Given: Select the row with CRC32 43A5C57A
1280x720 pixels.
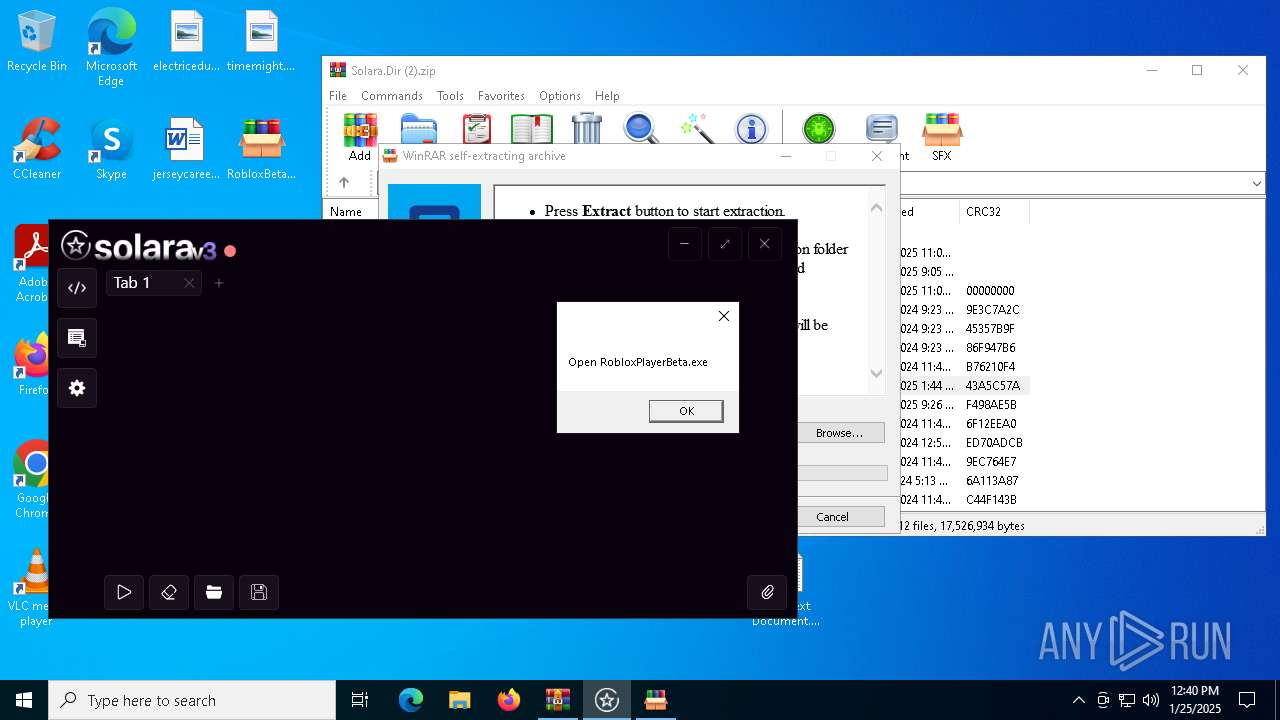Looking at the screenshot, I should pyautogui.click(x=965, y=386).
